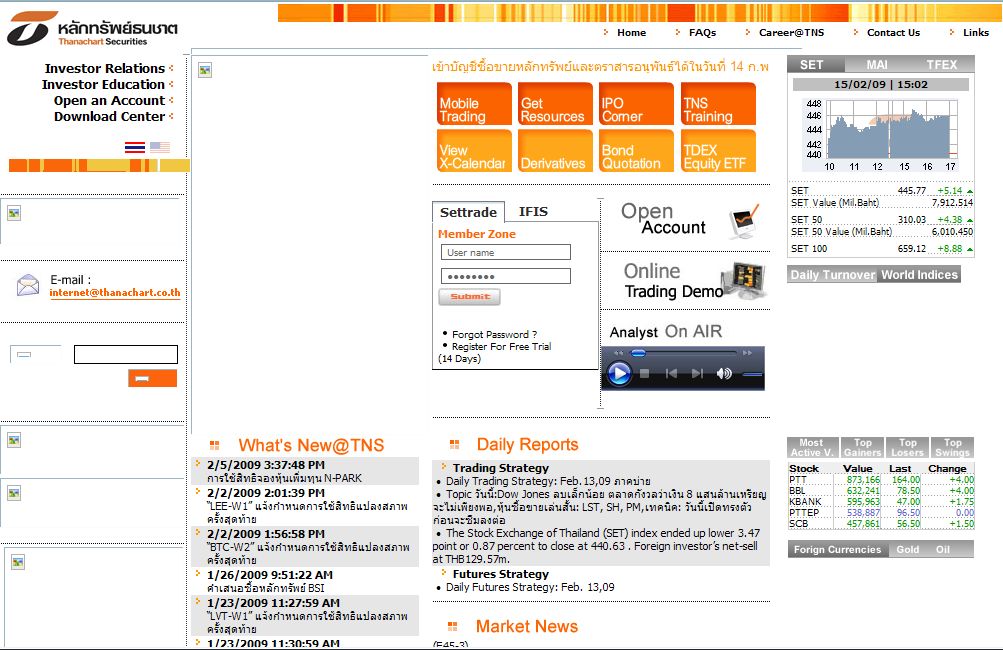The image size is (1003, 650).
Task: Open the TNS Training tile
Action: (718, 104)
